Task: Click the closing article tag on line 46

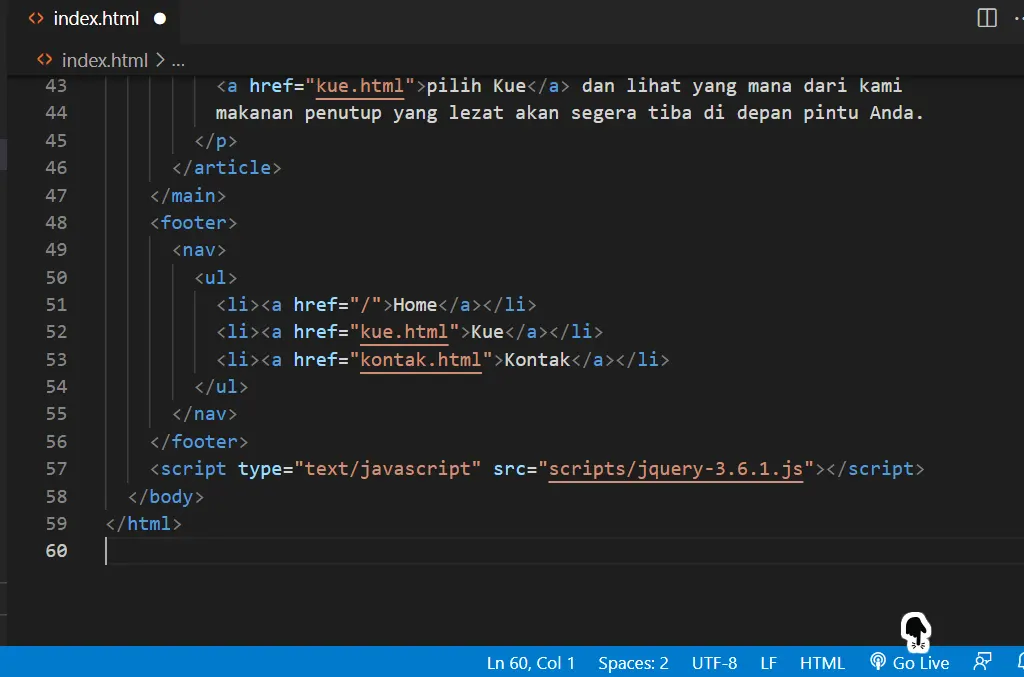Action: click(227, 168)
